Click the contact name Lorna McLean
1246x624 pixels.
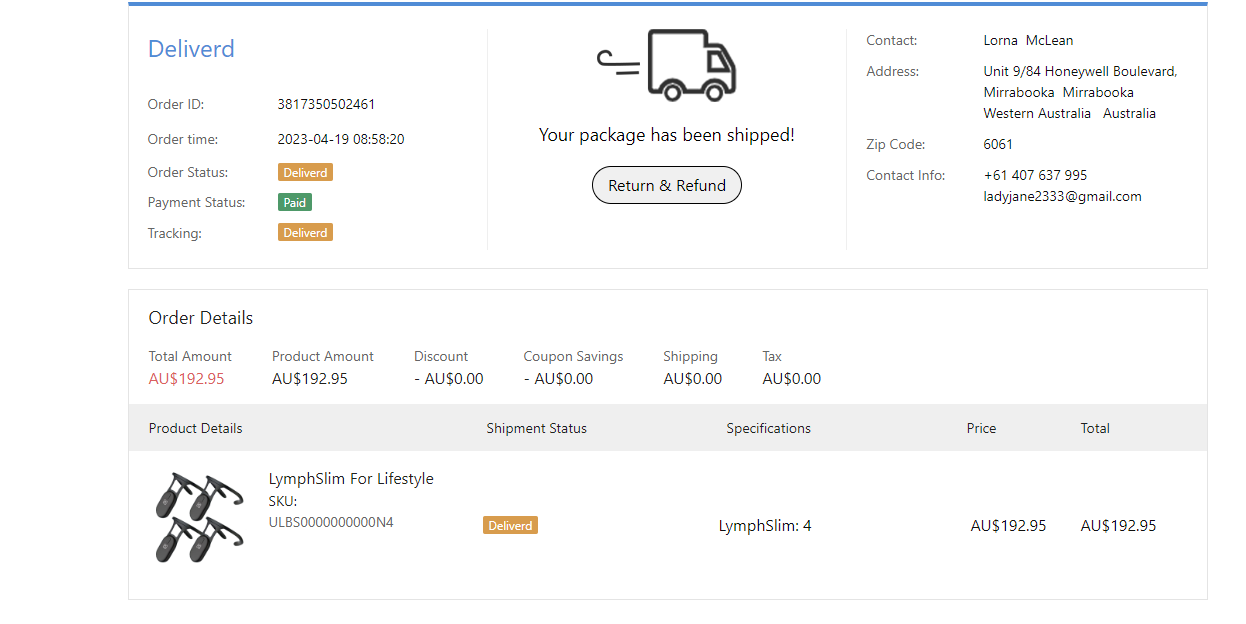1028,40
